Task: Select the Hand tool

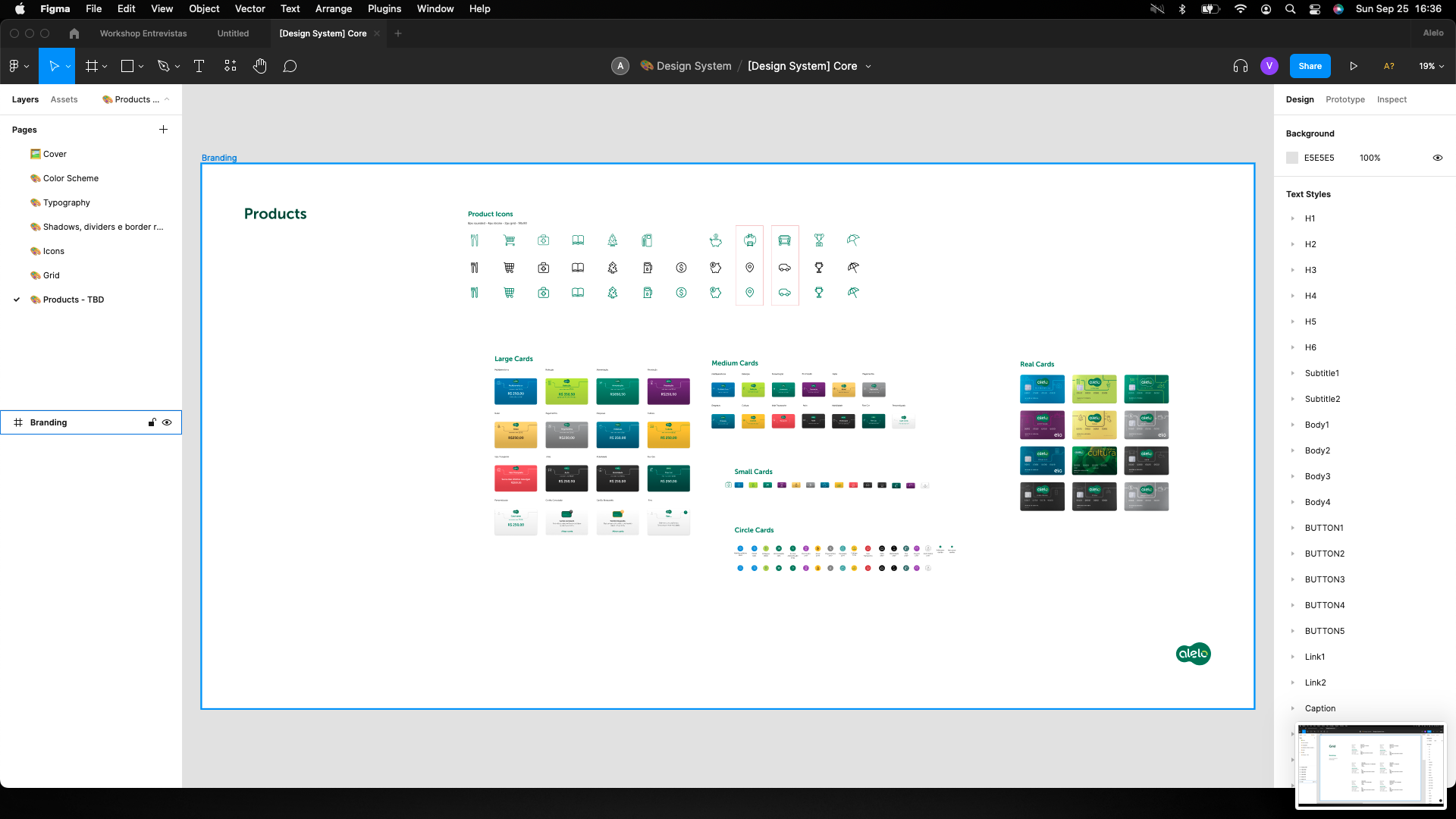Action: [x=259, y=66]
